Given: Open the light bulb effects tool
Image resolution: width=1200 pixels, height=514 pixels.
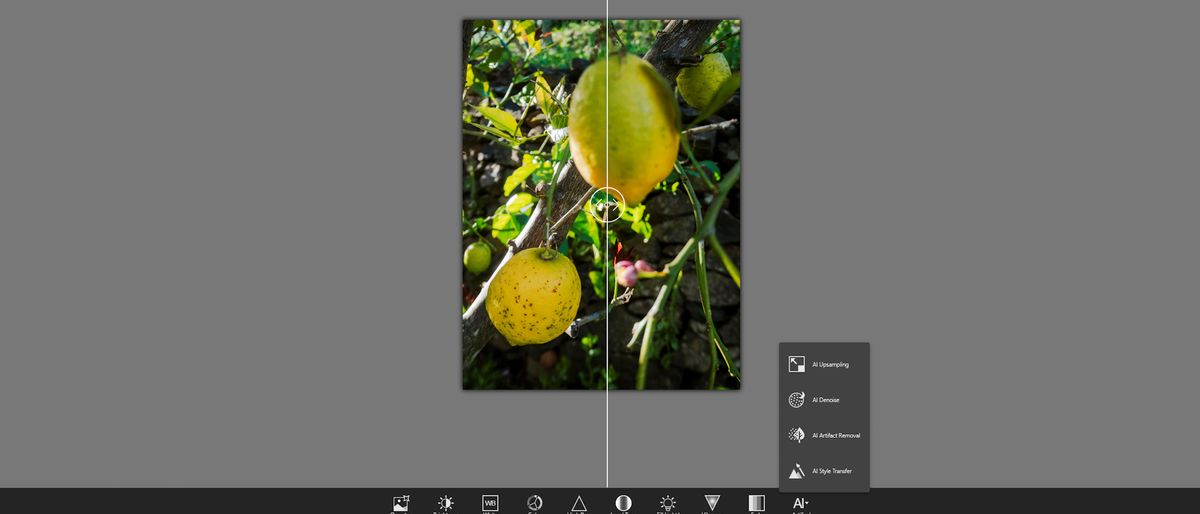Looking at the screenshot, I should coord(668,503).
